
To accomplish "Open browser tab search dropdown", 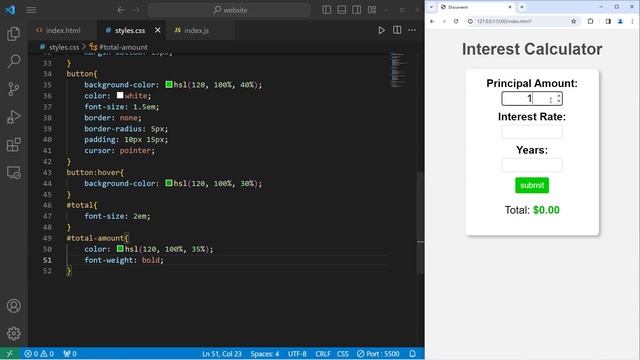I will 431,7.
